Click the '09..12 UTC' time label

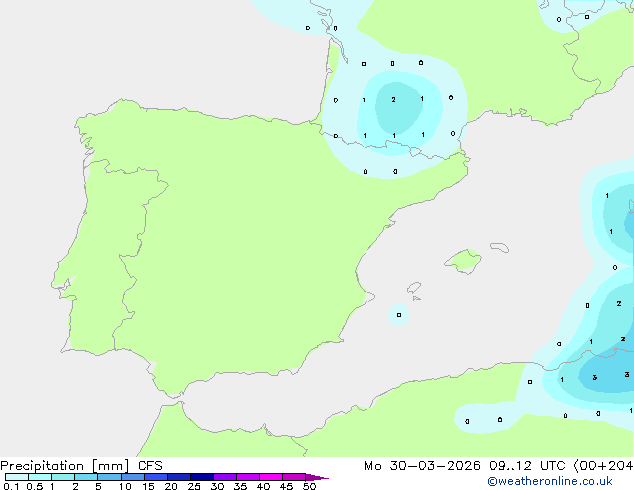tap(526, 466)
